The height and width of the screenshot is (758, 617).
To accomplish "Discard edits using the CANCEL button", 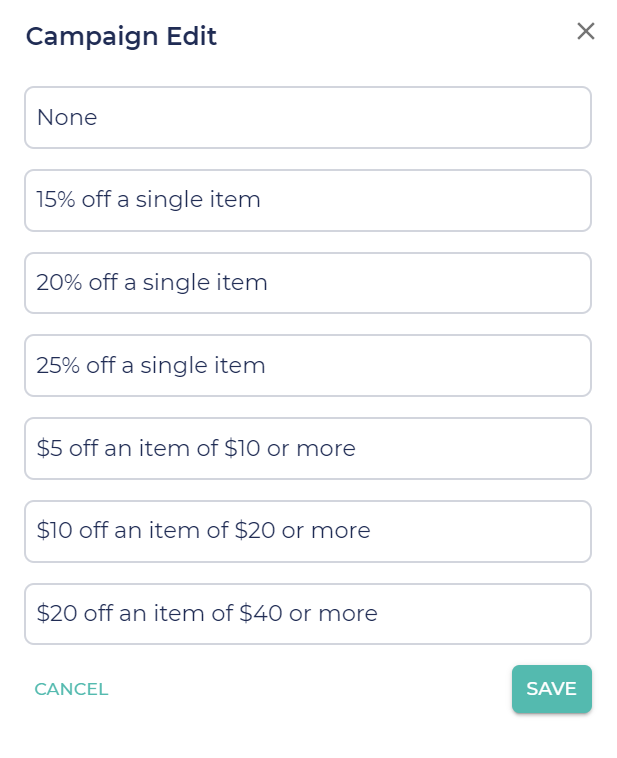I will tap(71, 689).
